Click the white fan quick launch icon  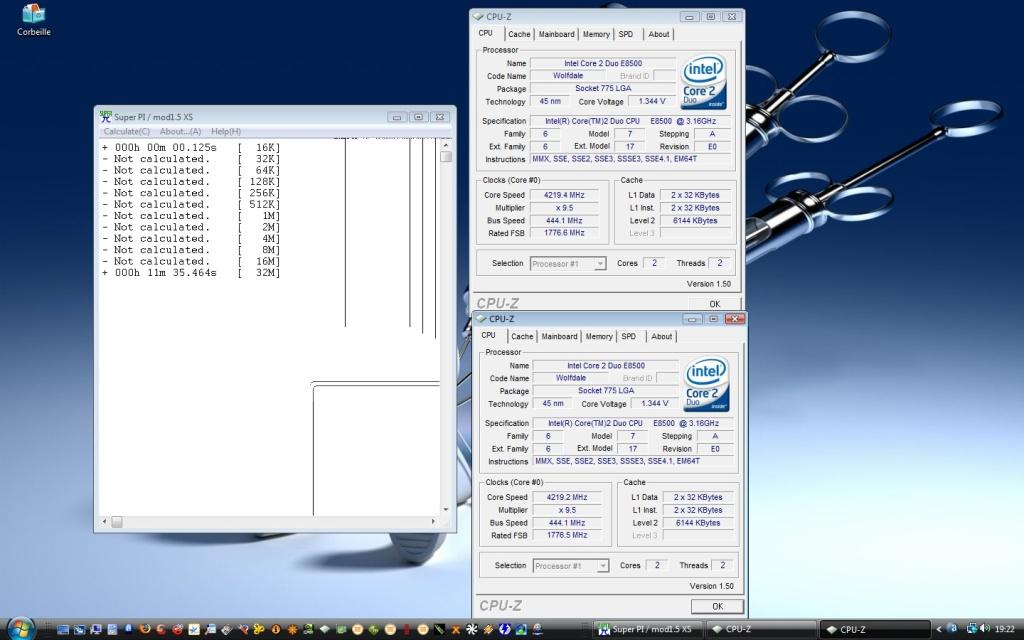click(472, 630)
